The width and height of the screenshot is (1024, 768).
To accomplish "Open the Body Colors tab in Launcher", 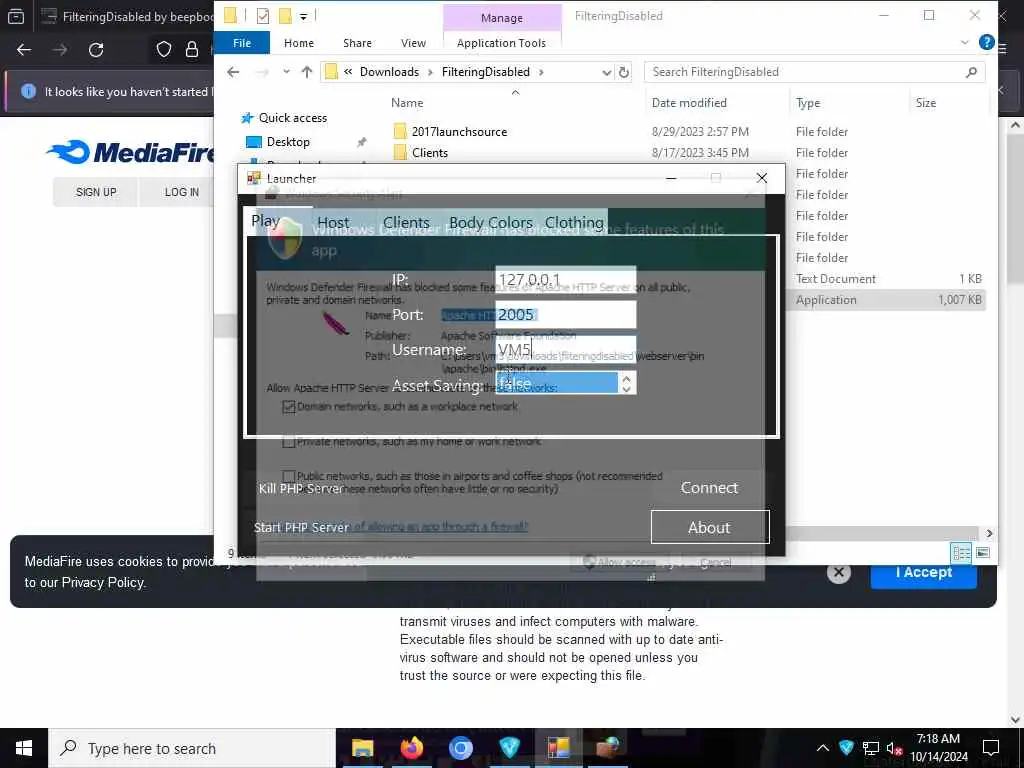I will click(491, 222).
